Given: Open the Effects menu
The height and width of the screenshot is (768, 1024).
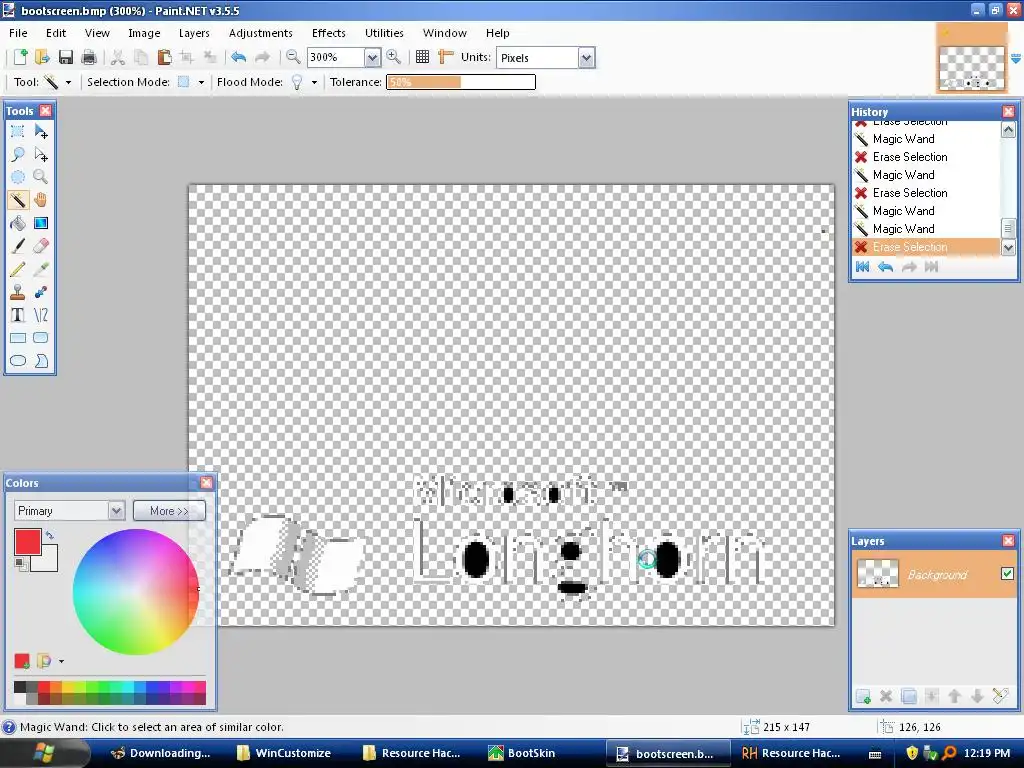Looking at the screenshot, I should point(328,33).
